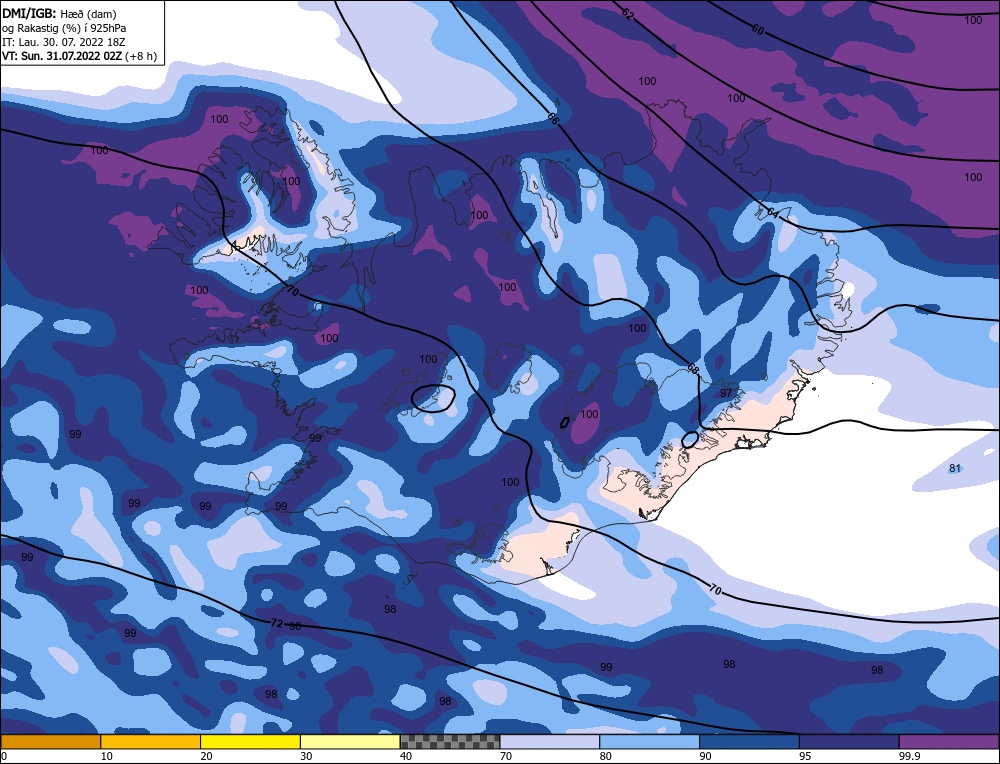The height and width of the screenshot is (764, 1000).
Task: Click the dark orange 0–10 legend swatch
Action: [50, 741]
